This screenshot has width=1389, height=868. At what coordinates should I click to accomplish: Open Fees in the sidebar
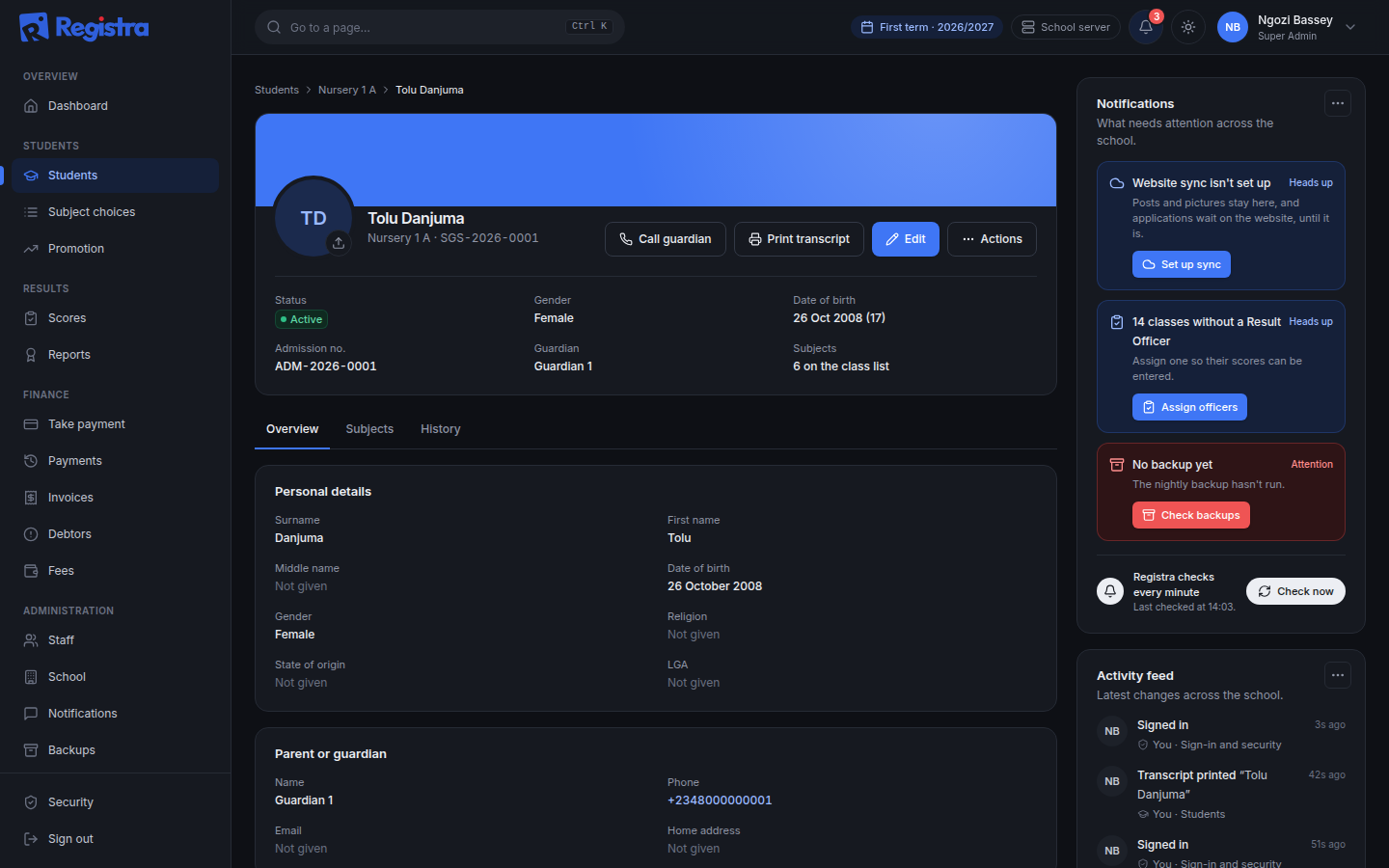tap(115, 571)
